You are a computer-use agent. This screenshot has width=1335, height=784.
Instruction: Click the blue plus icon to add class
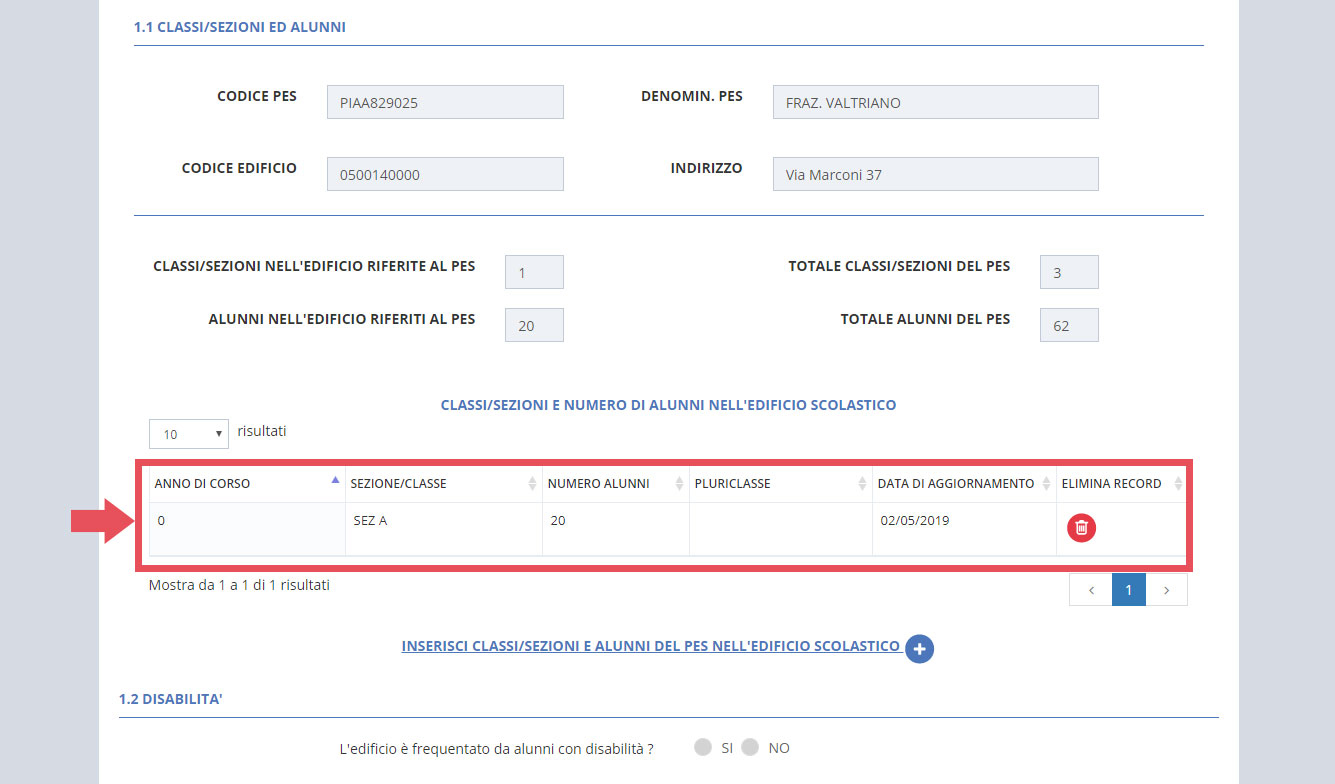[x=919, y=649]
